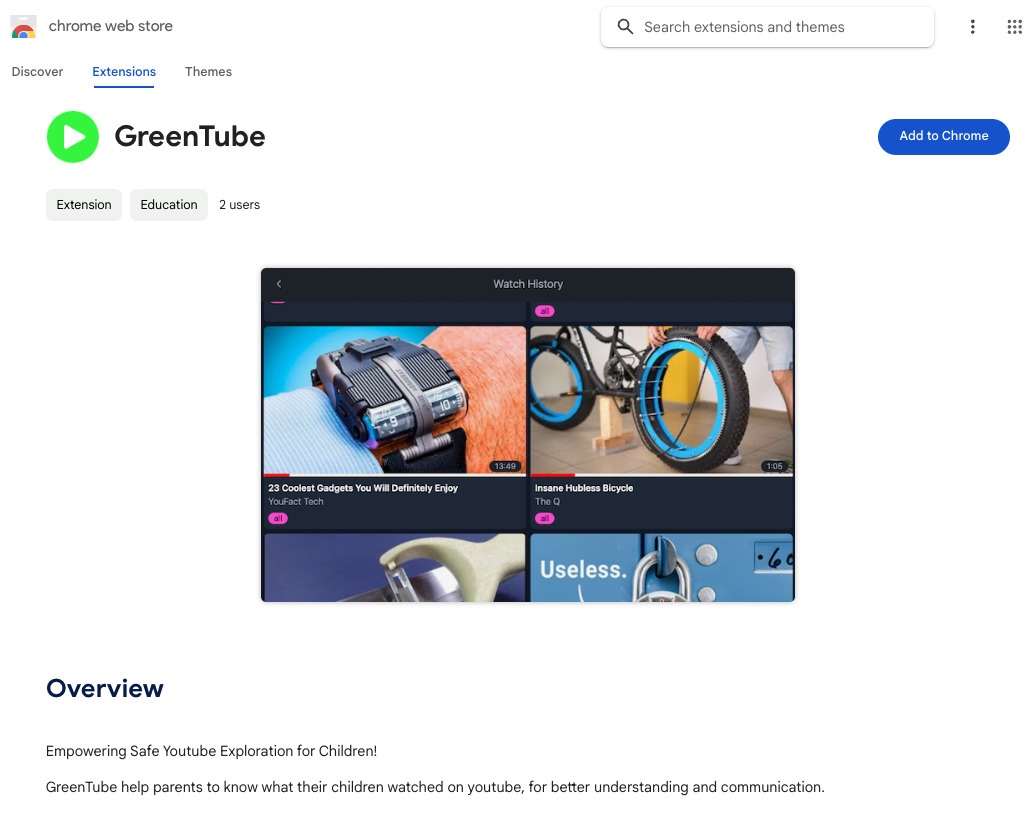This screenshot has width=1032, height=815.
Task: Click the Education category chip
Action: tap(169, 205)
